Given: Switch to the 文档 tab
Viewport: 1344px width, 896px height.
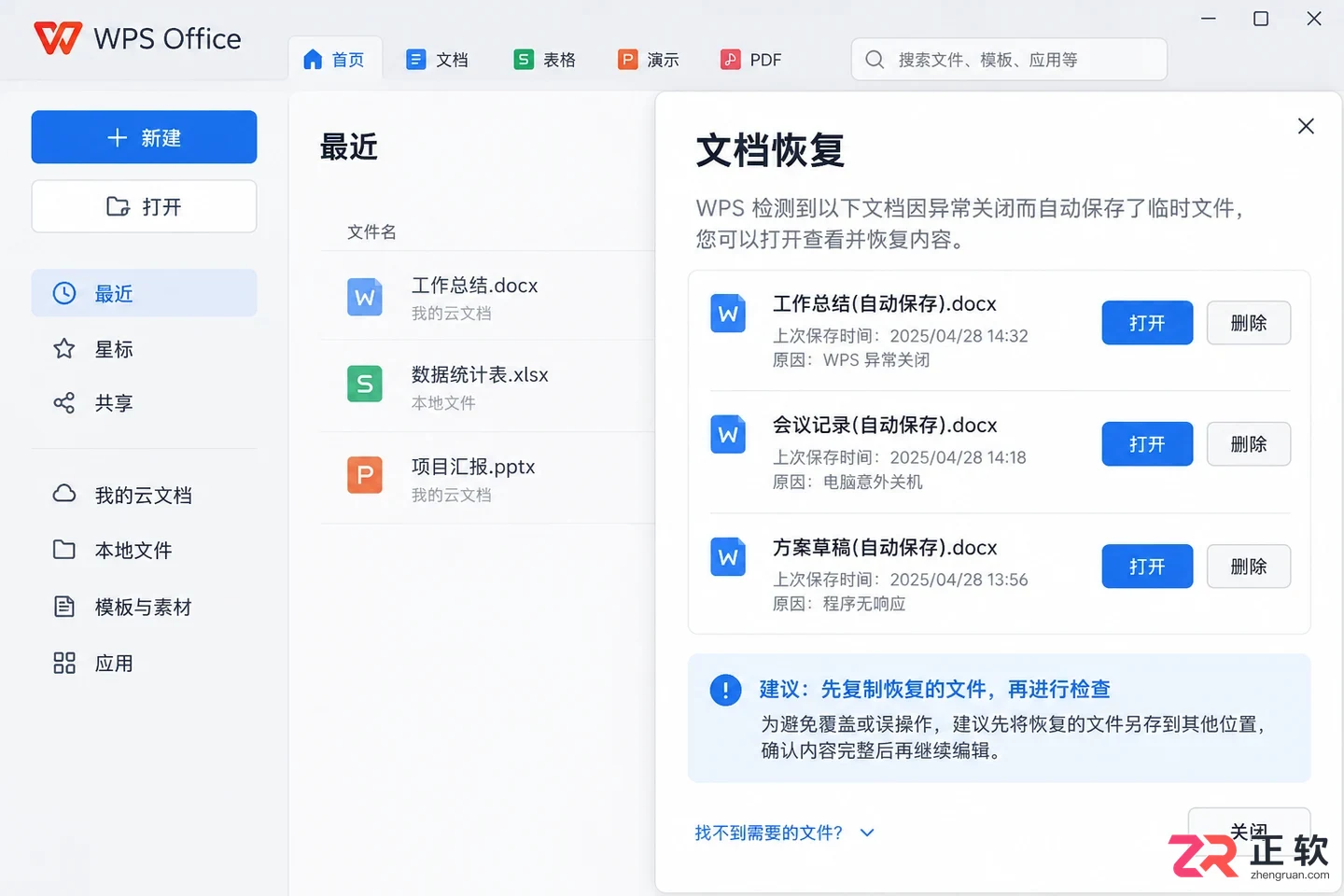Looking at the screenshot, I should [437, 60].
